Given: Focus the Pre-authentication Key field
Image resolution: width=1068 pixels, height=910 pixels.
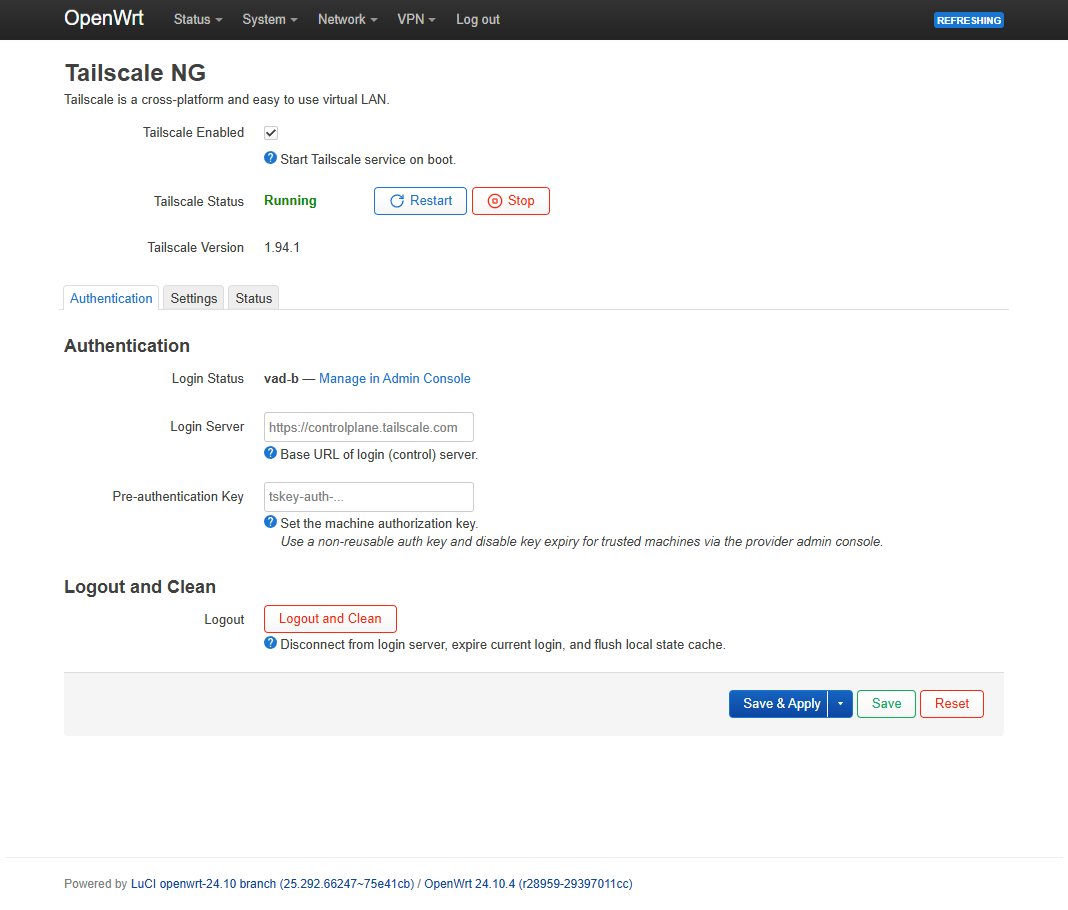Looking at the screenshot, I should [368, 497].
